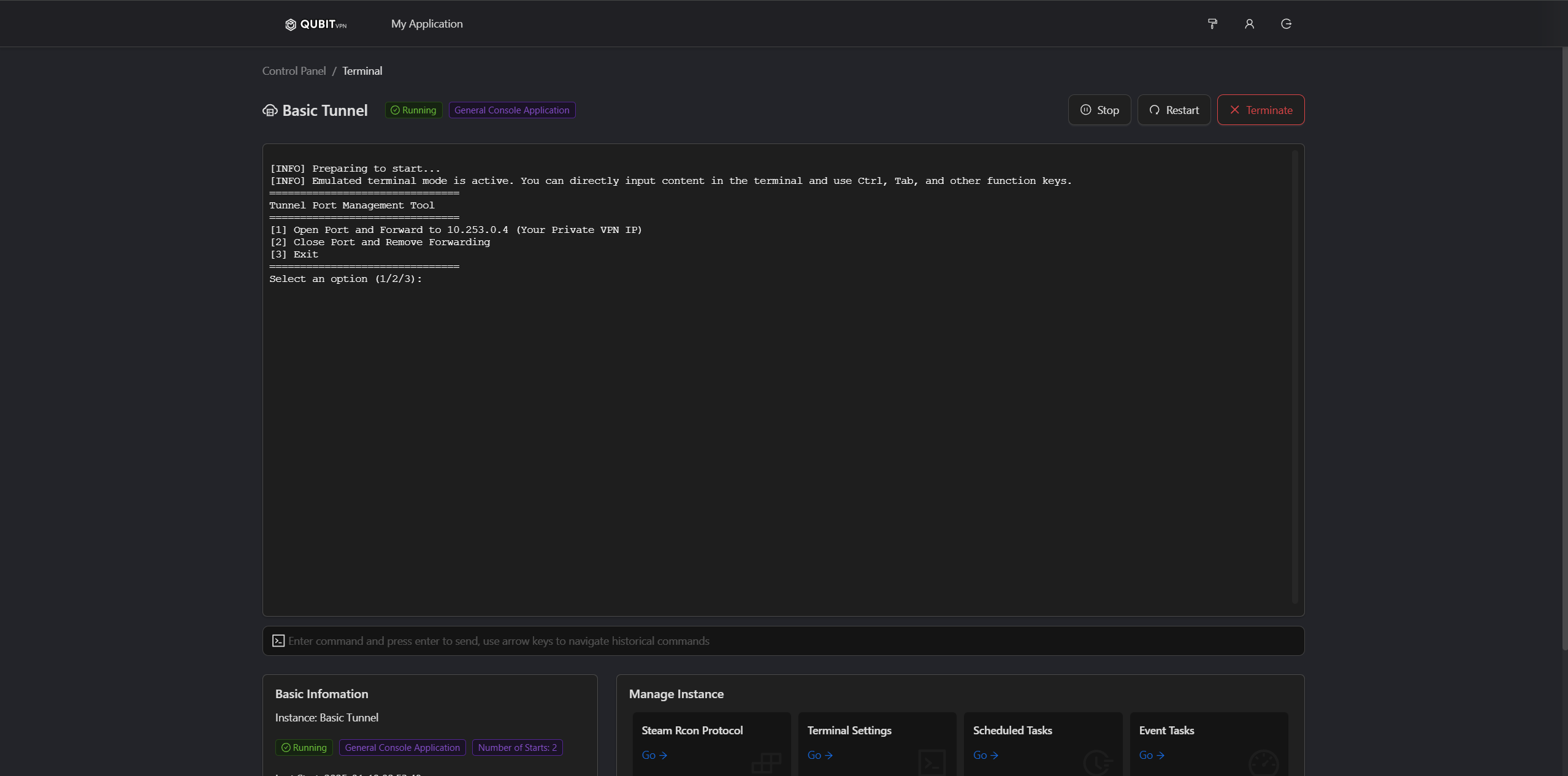The width and height of the screenshot is (1568, 776).
Task: Stop the Basic Tunnel instance
Action: point(1100,110)
